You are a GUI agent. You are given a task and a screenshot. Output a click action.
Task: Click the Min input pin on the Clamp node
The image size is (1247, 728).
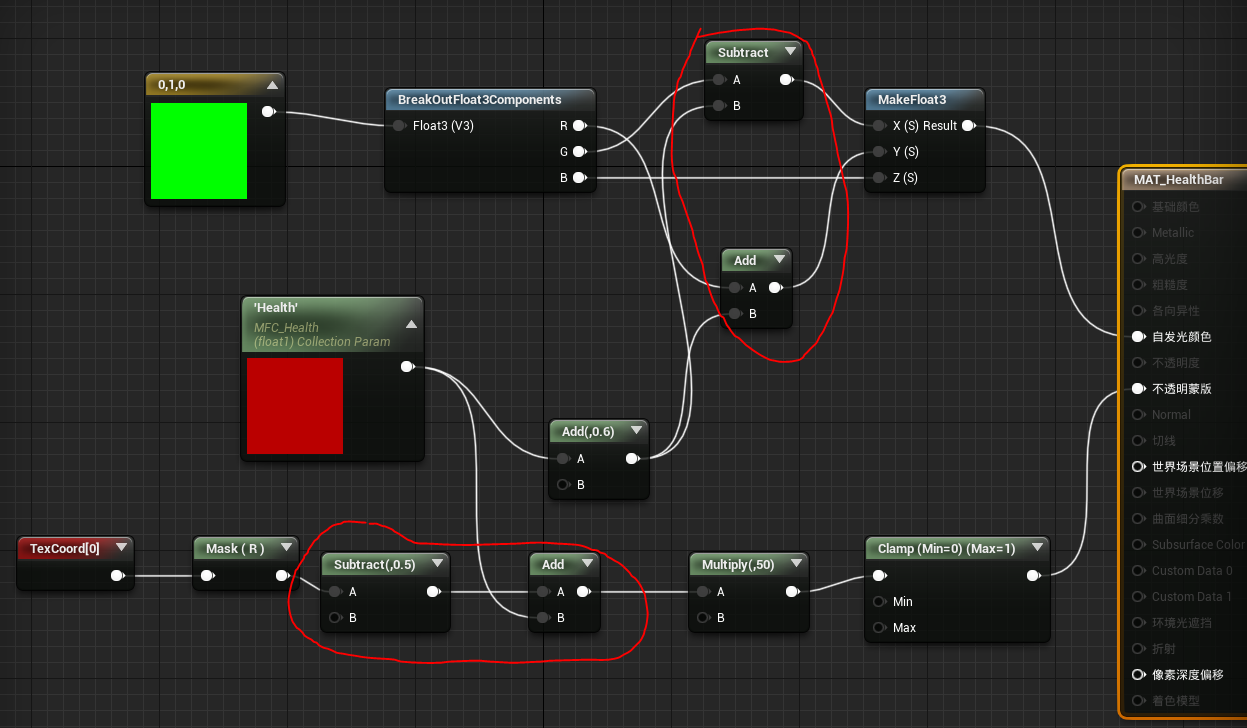(x=878, y=602)
